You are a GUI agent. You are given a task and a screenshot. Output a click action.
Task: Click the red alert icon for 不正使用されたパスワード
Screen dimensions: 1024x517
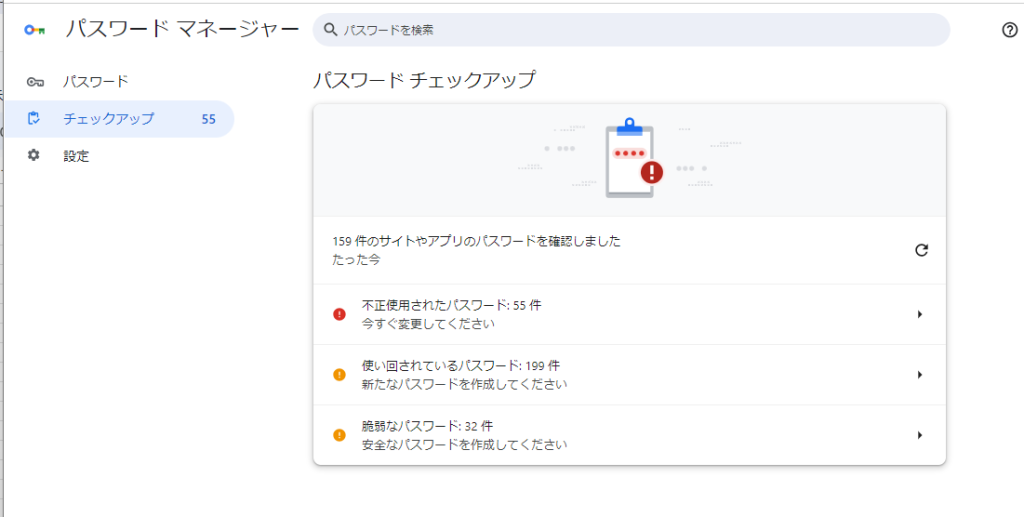(339, 314)
